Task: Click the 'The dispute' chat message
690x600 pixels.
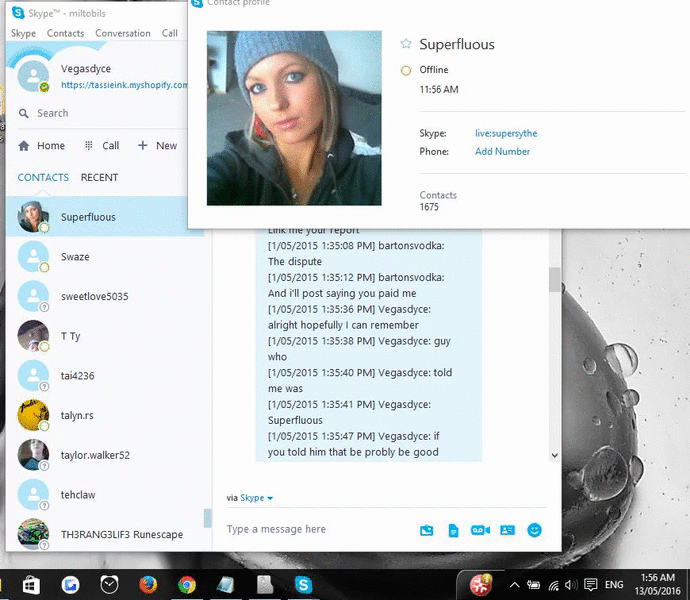Action: [x=295, y=261]
